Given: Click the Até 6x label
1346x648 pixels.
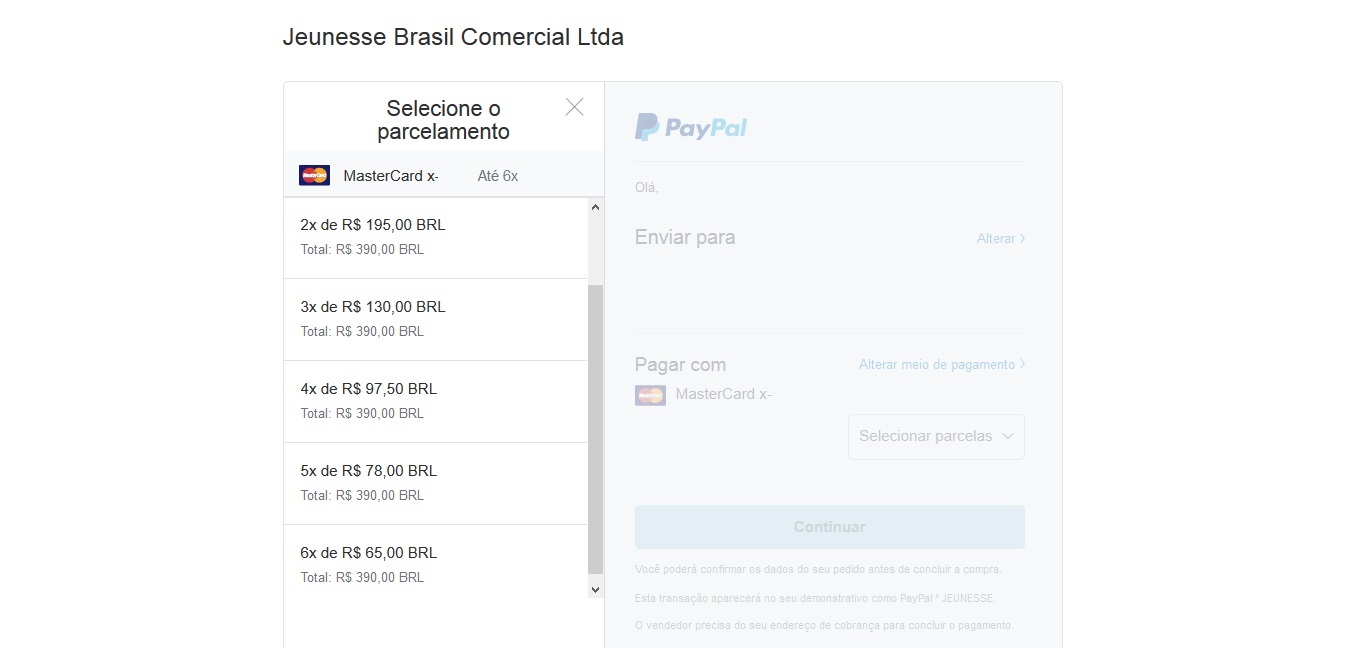Looking at the screenshot, I should (x=498, y=176).
